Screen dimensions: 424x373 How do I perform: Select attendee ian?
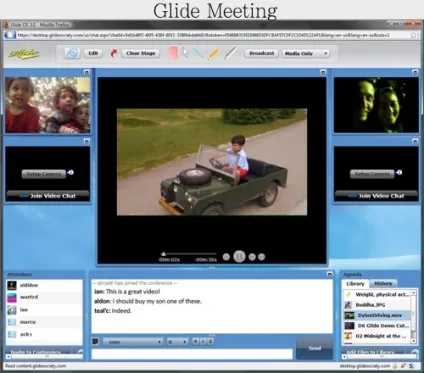(x=44, y=310)
